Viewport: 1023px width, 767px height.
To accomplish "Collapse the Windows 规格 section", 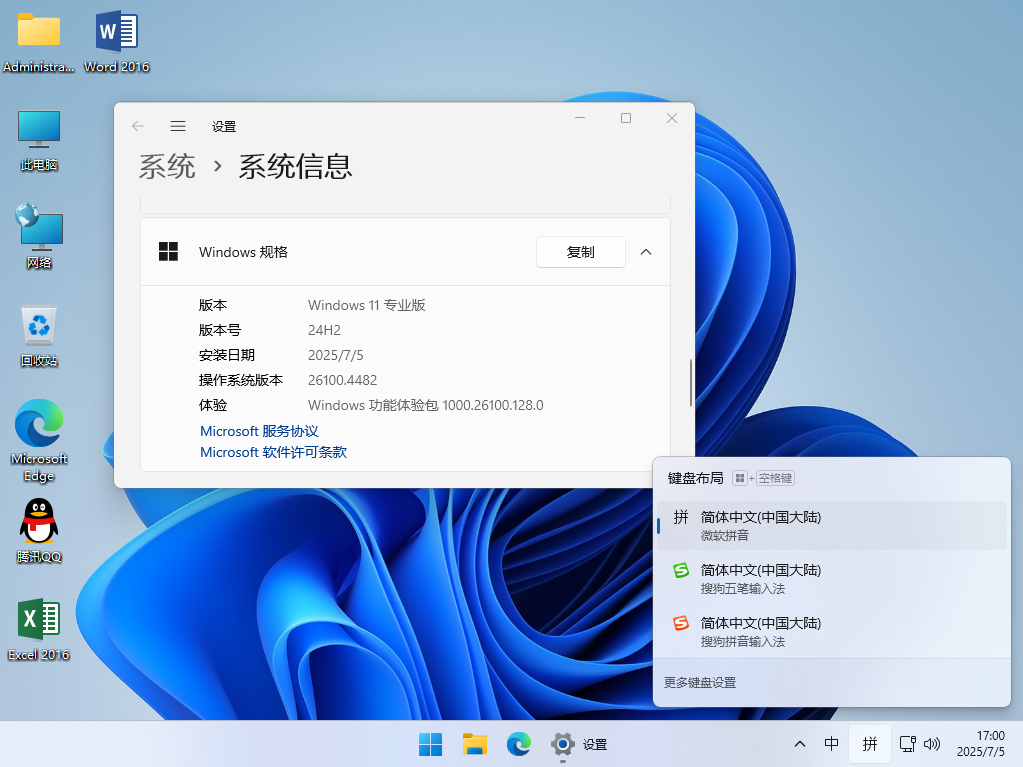I will (x=646, y=252).
